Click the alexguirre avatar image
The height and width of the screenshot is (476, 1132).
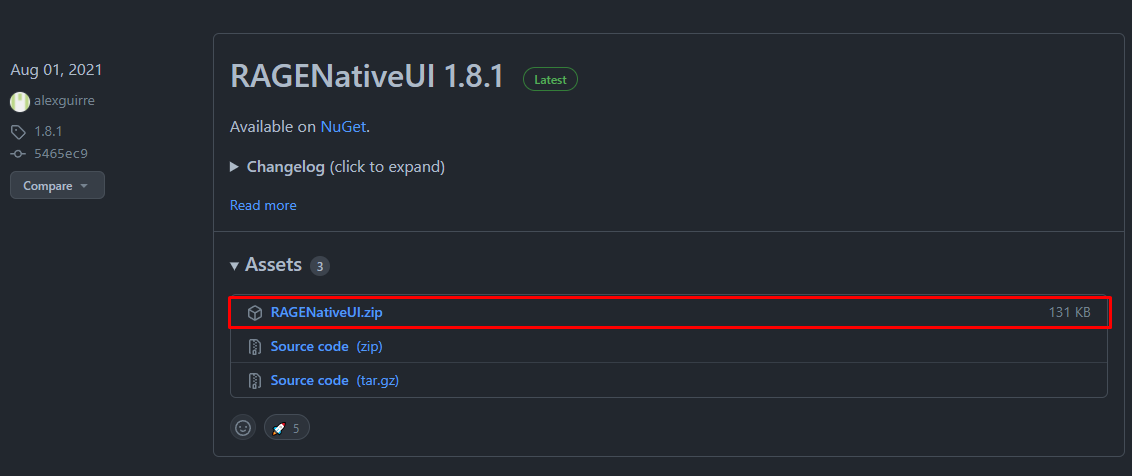[x=19, y=101]
